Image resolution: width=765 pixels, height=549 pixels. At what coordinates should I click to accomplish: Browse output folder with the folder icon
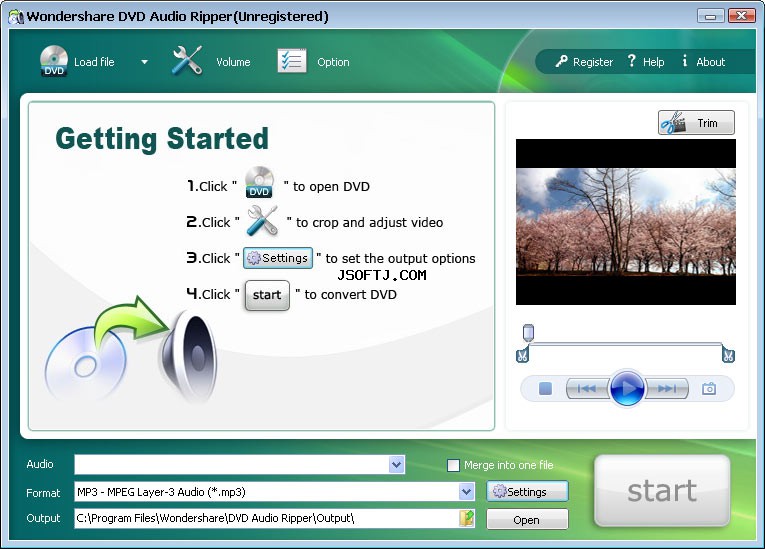(x=467, y=518)
